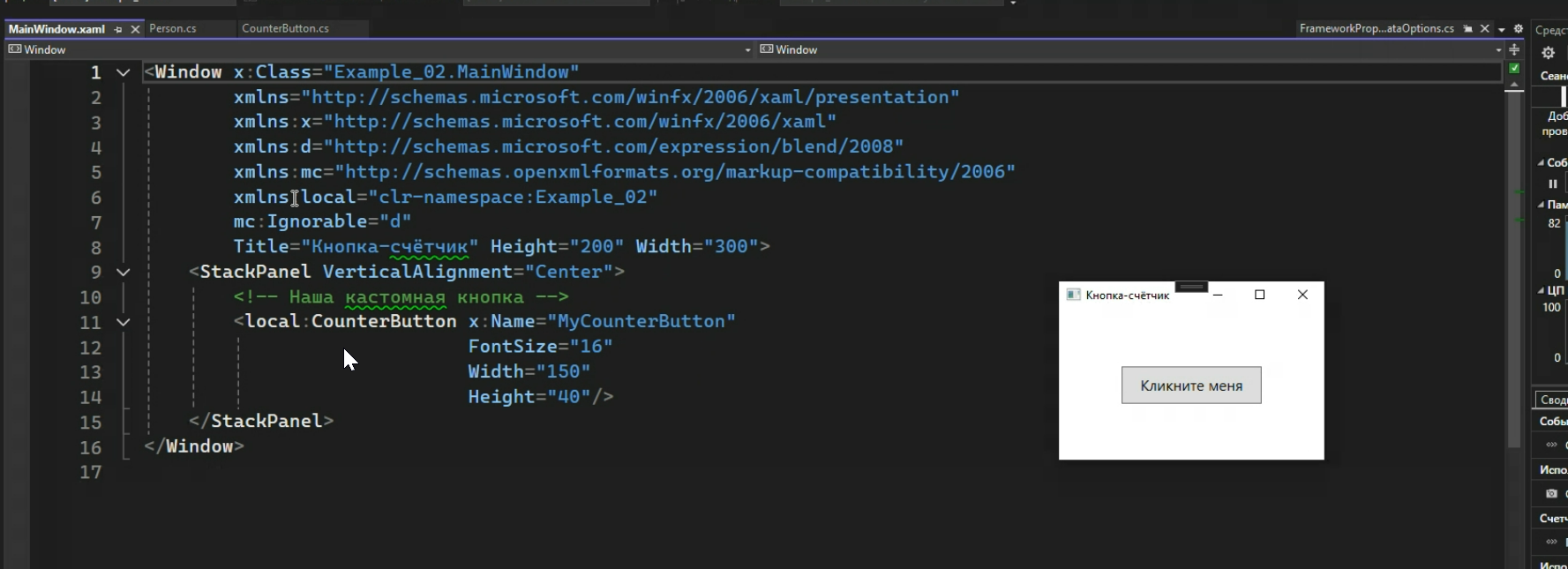Pin the MainWindow.xaml tab
This screenshot has width=1568, height=569.
pyautogui.click(x=118, y=29)
